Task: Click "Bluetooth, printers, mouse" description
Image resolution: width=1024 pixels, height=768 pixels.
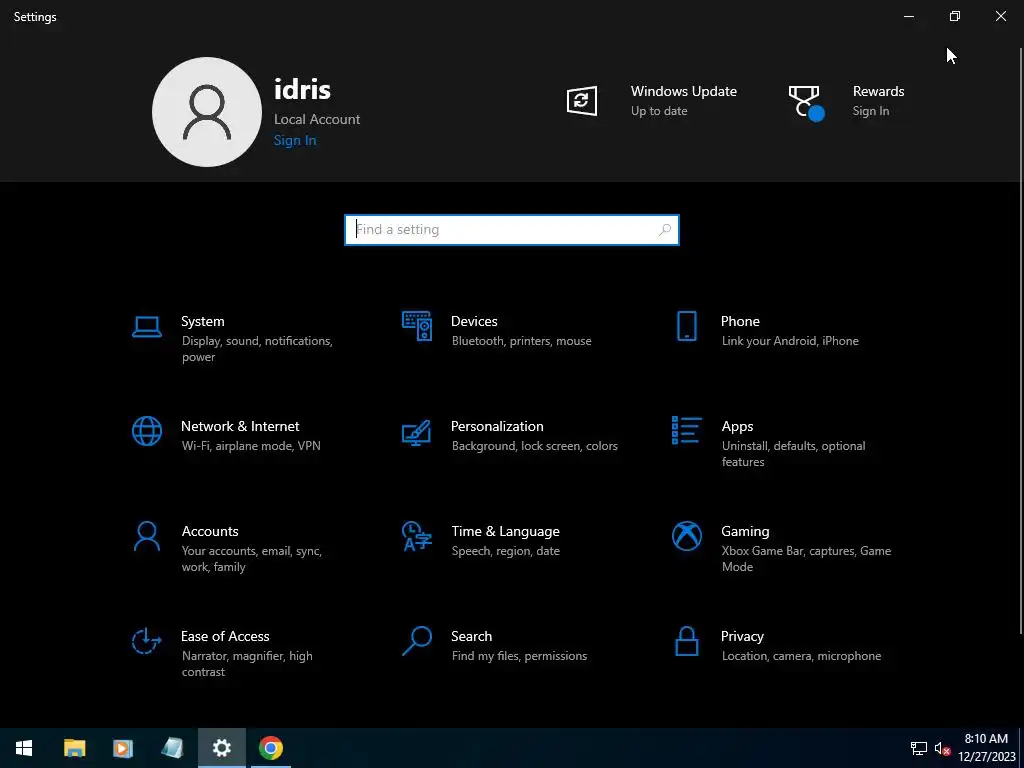Action: pos(521,341)
